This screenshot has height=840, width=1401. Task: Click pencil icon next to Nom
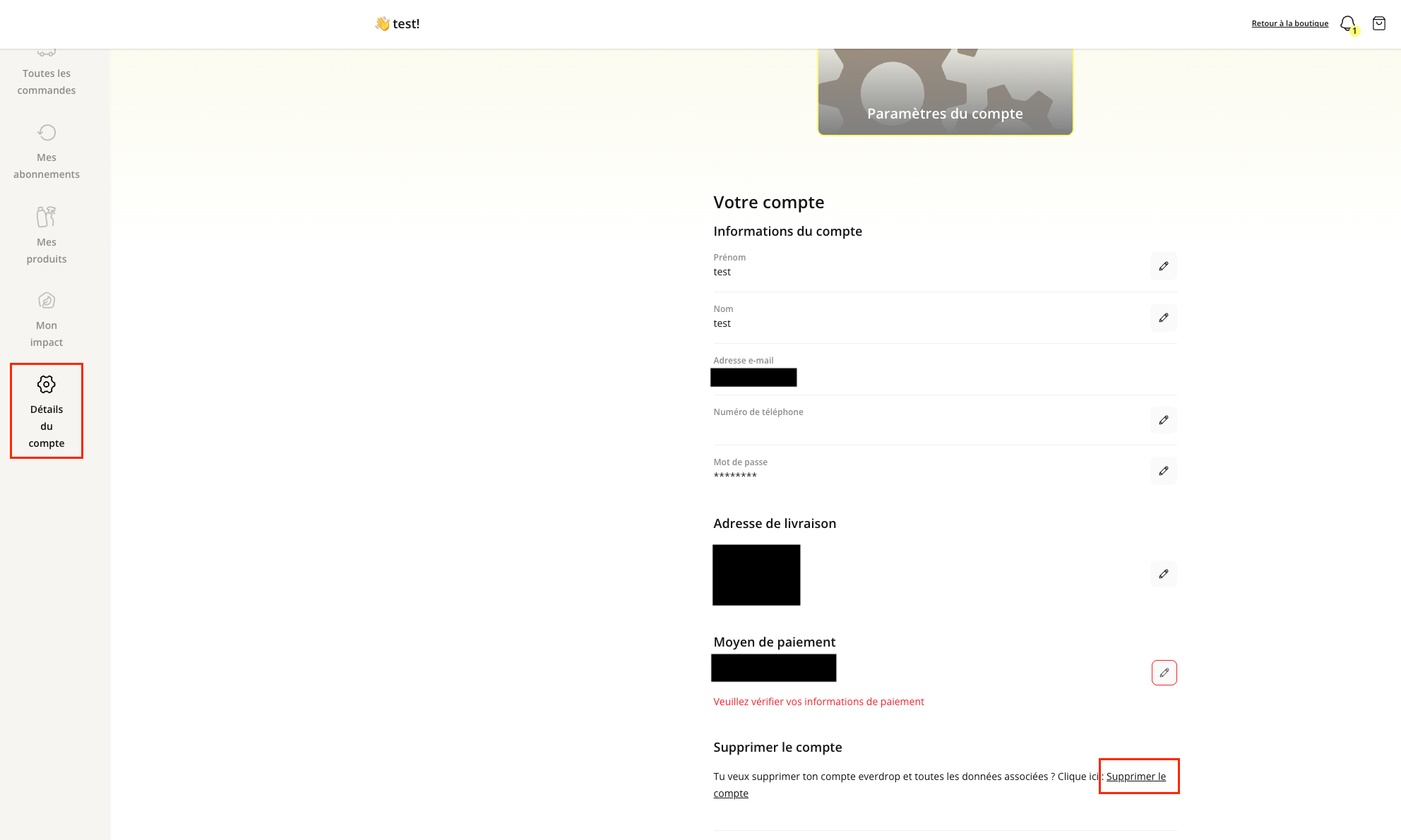(1163, 318)
